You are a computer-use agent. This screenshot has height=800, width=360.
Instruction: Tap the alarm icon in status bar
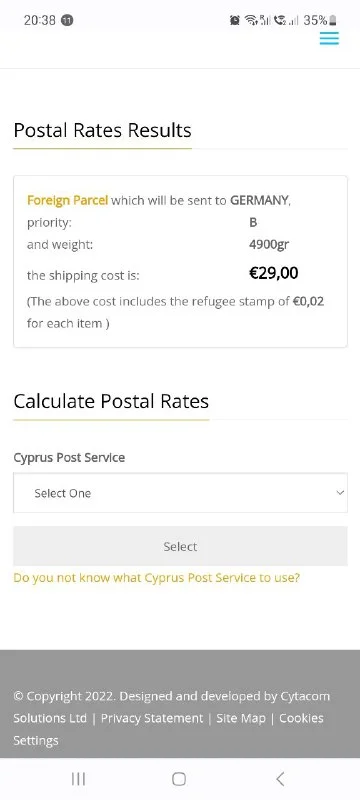click(x=235, y=20)
